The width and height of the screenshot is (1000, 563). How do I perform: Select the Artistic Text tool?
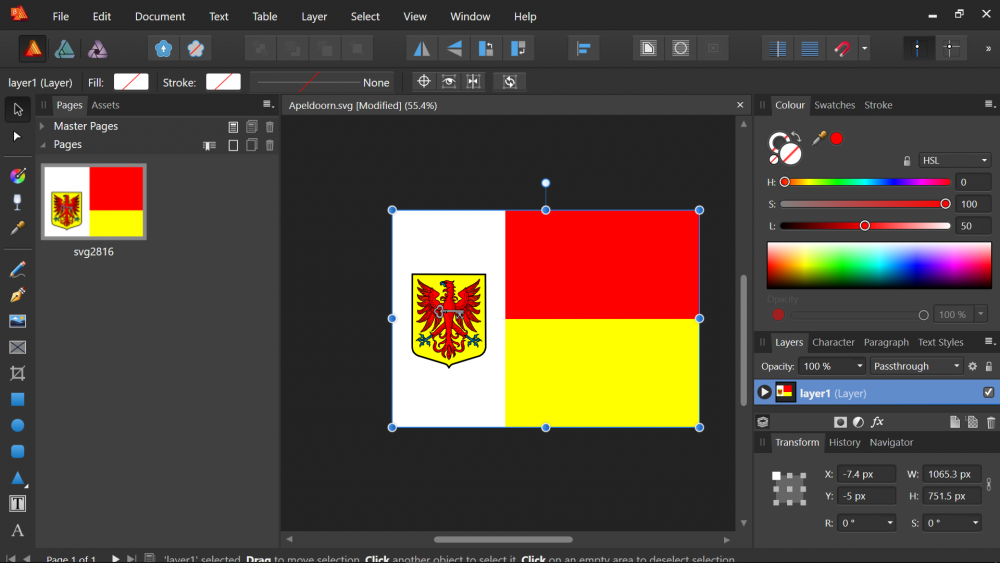point(17,530)
